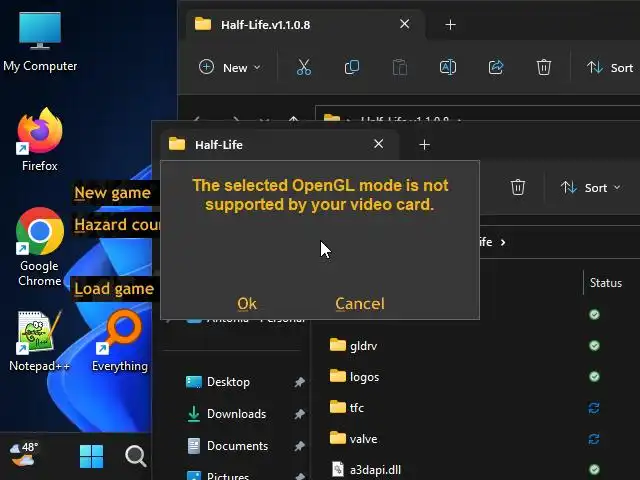Launch Google Chrome from the desktop shortcut
Screen dimensions: 640x480
40,247
